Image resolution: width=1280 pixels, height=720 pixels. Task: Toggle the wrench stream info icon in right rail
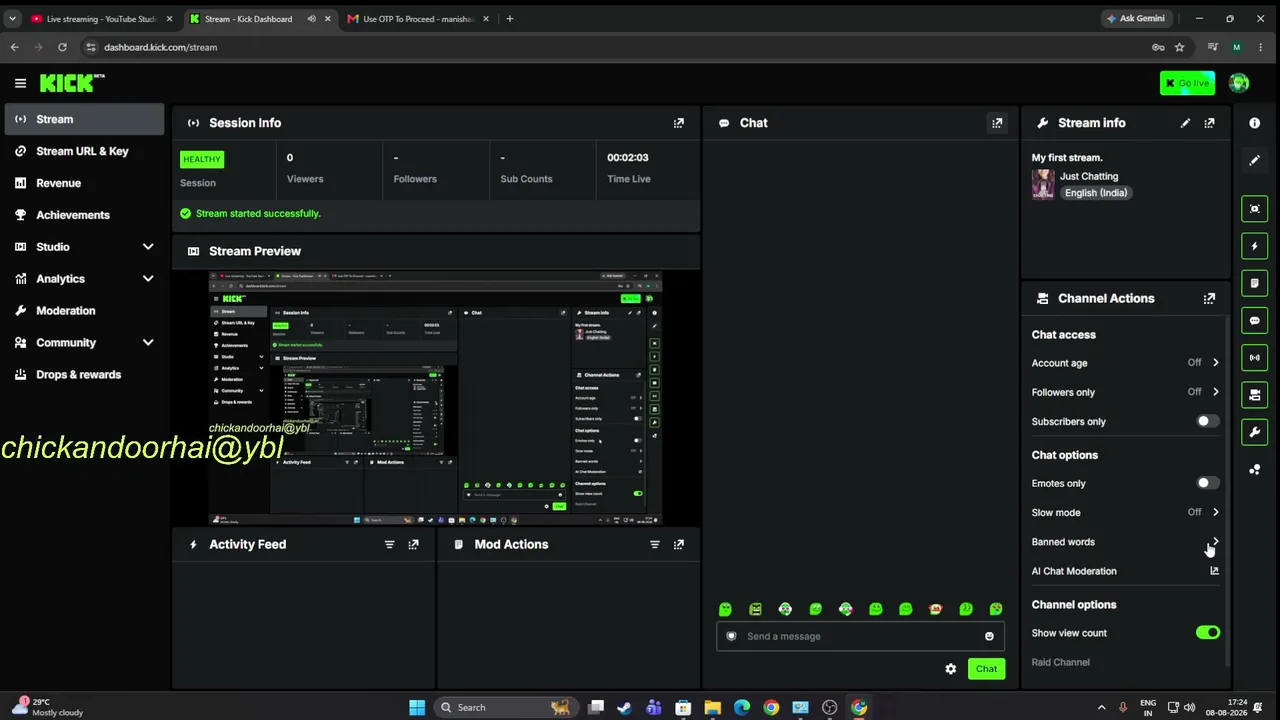pos(1254,432)
